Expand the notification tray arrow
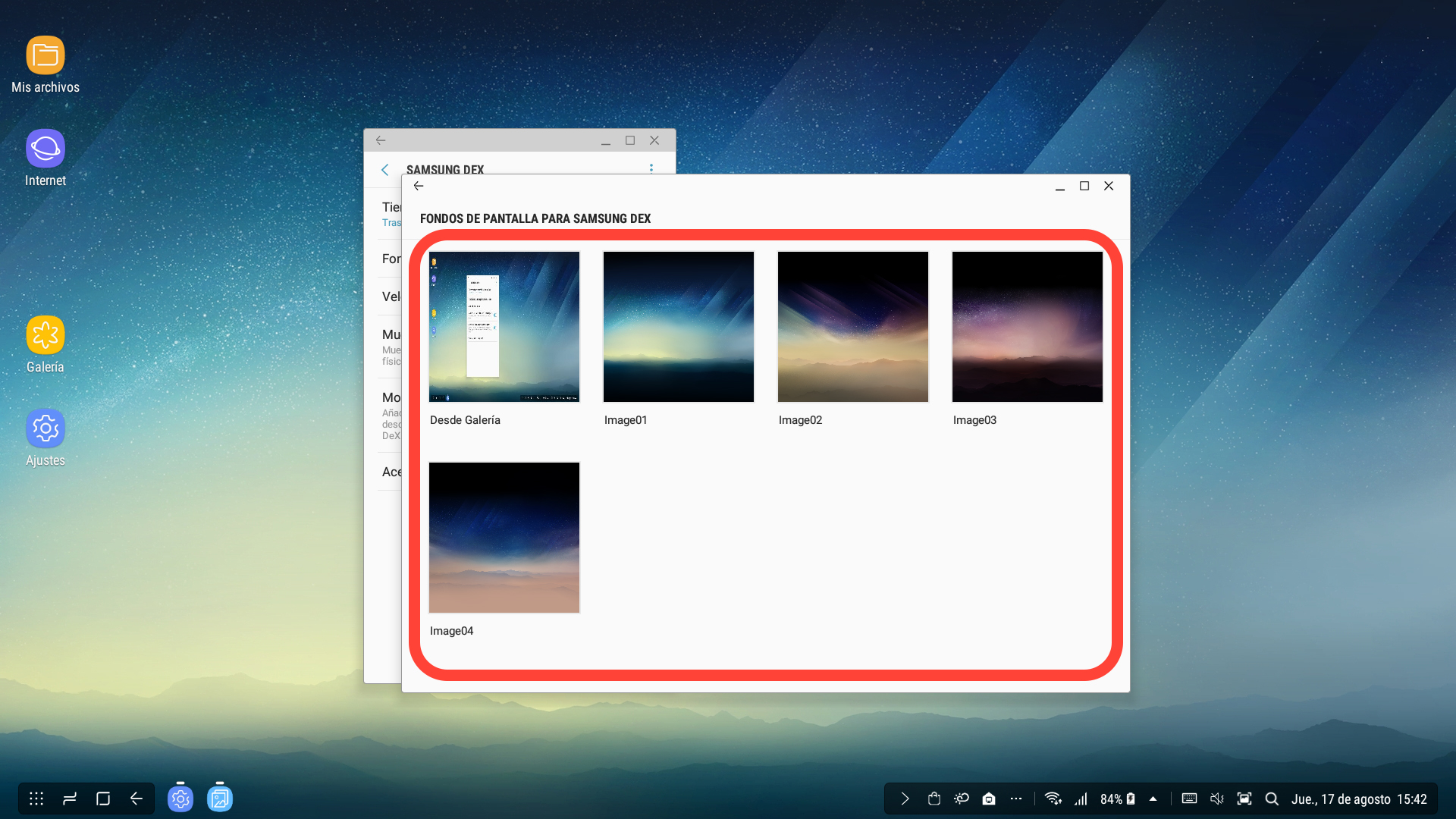1456x819 pixels. [905, 799]
